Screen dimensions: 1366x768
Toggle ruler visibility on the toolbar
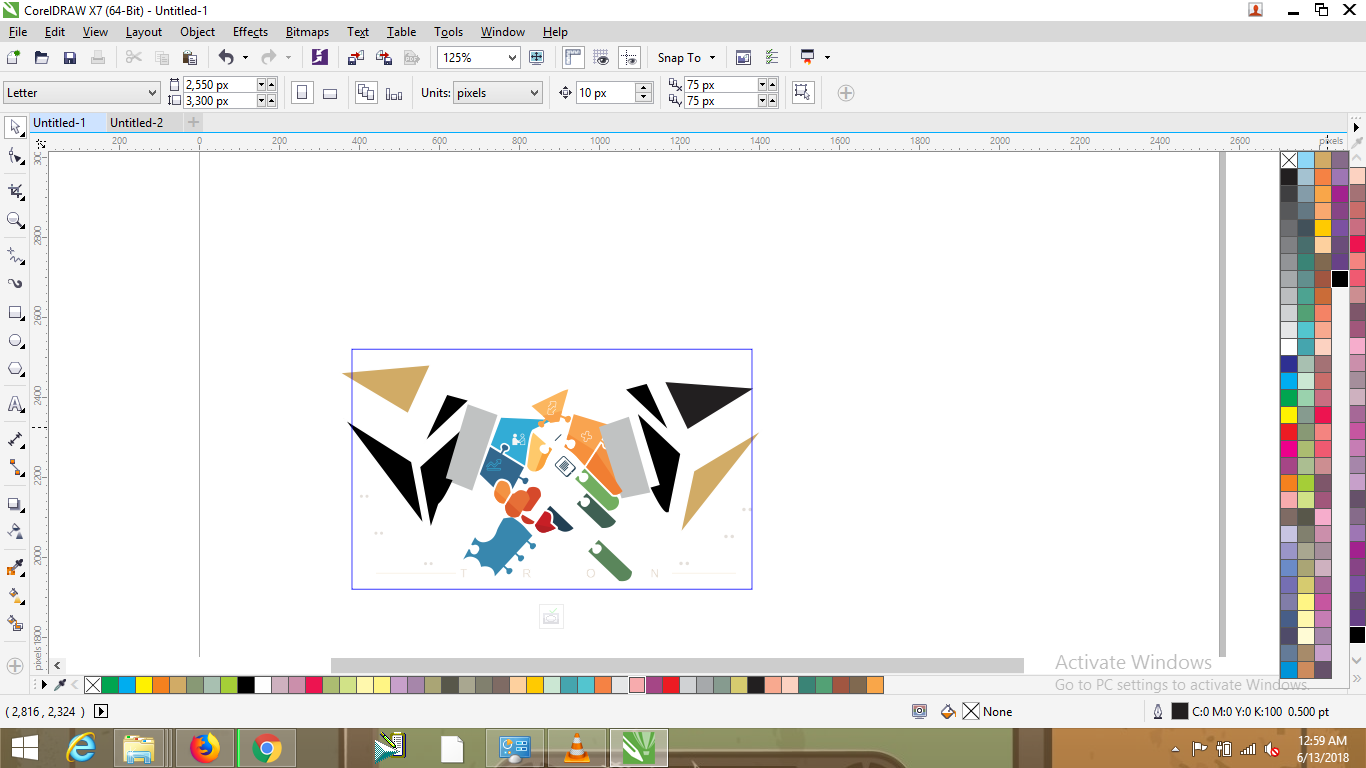pos(572,57)
